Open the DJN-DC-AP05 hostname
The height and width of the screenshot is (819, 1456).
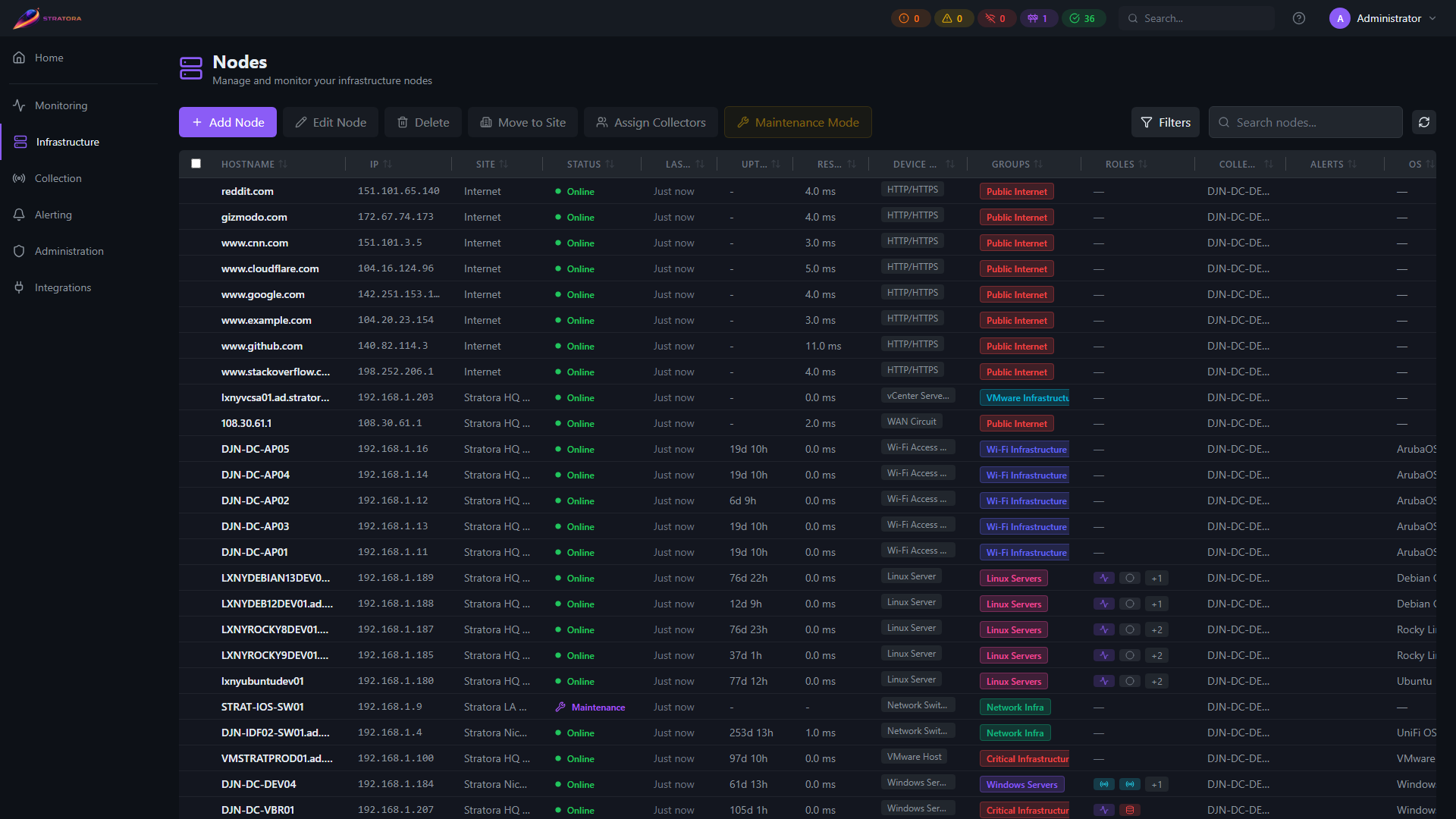point(255,449)
